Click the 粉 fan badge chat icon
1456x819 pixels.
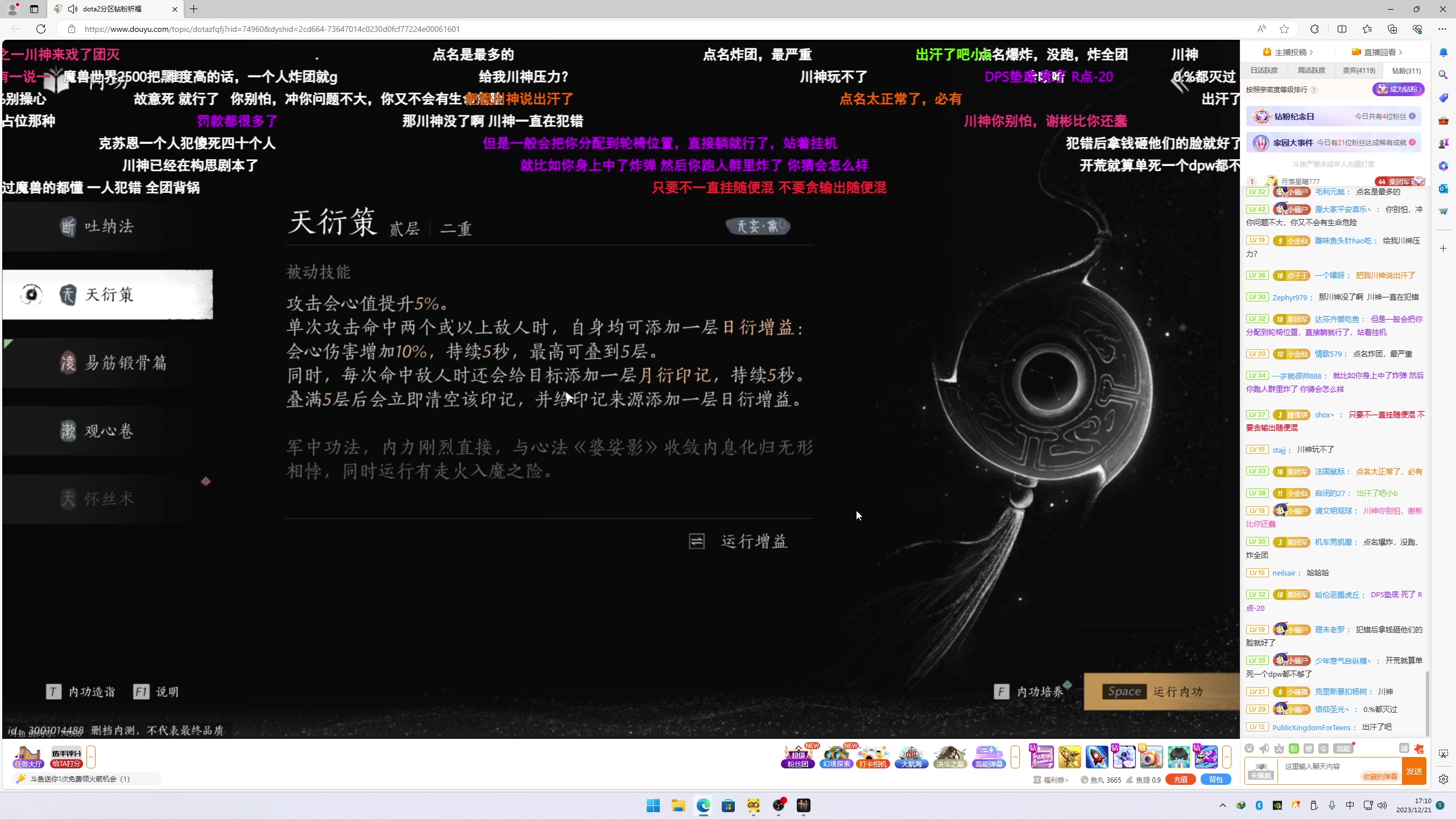[x=1294, y=748]
